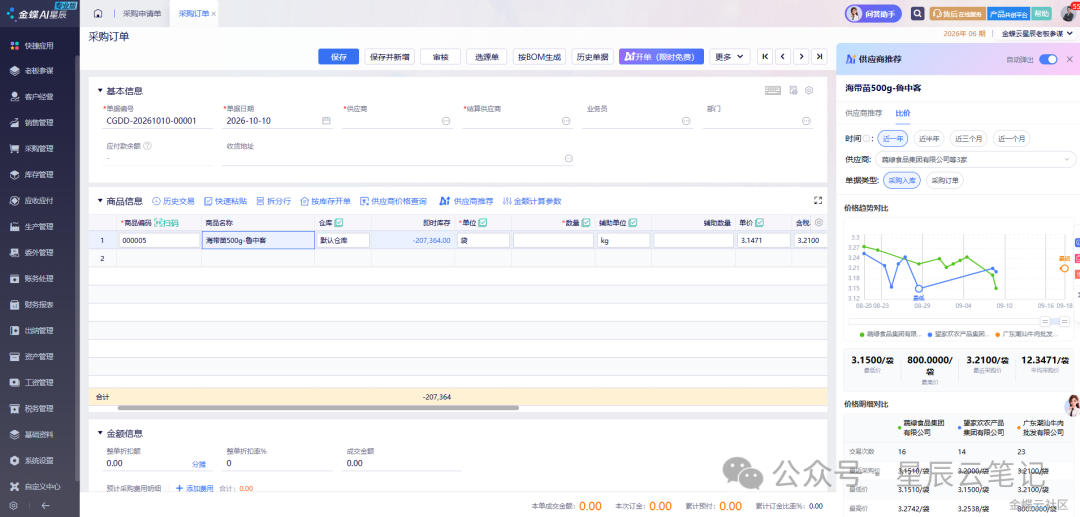Click the 保存 button
The height and width of the screenshot is (517, 1080).
click(339, 57)
